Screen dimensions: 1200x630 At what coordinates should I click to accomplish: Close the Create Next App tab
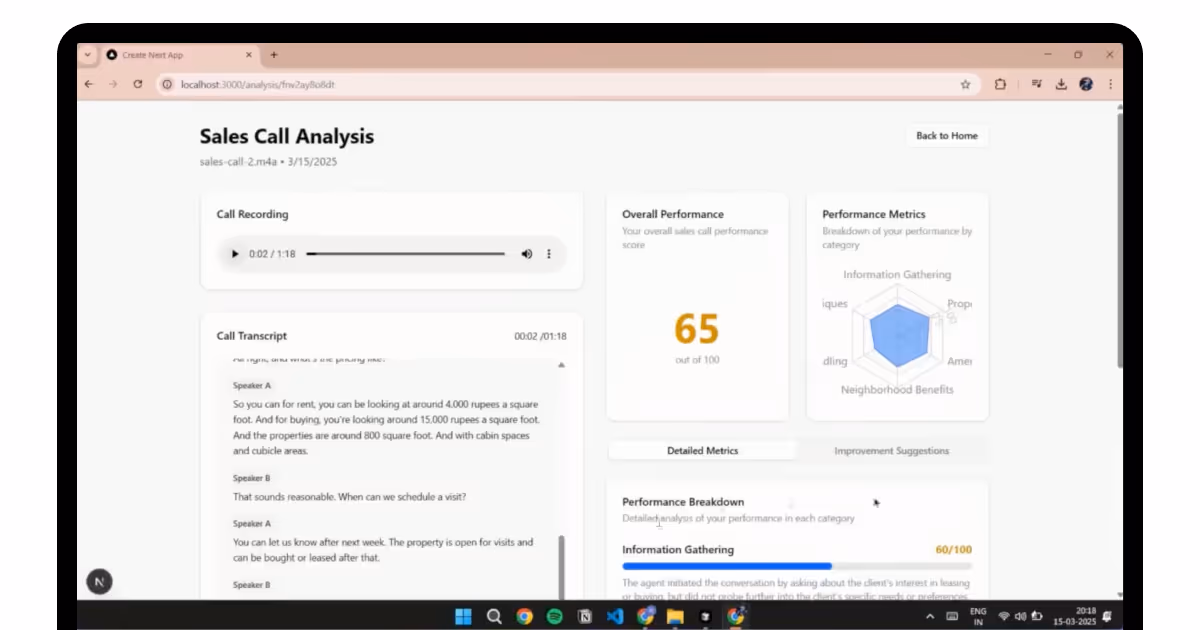coord(250,55)
